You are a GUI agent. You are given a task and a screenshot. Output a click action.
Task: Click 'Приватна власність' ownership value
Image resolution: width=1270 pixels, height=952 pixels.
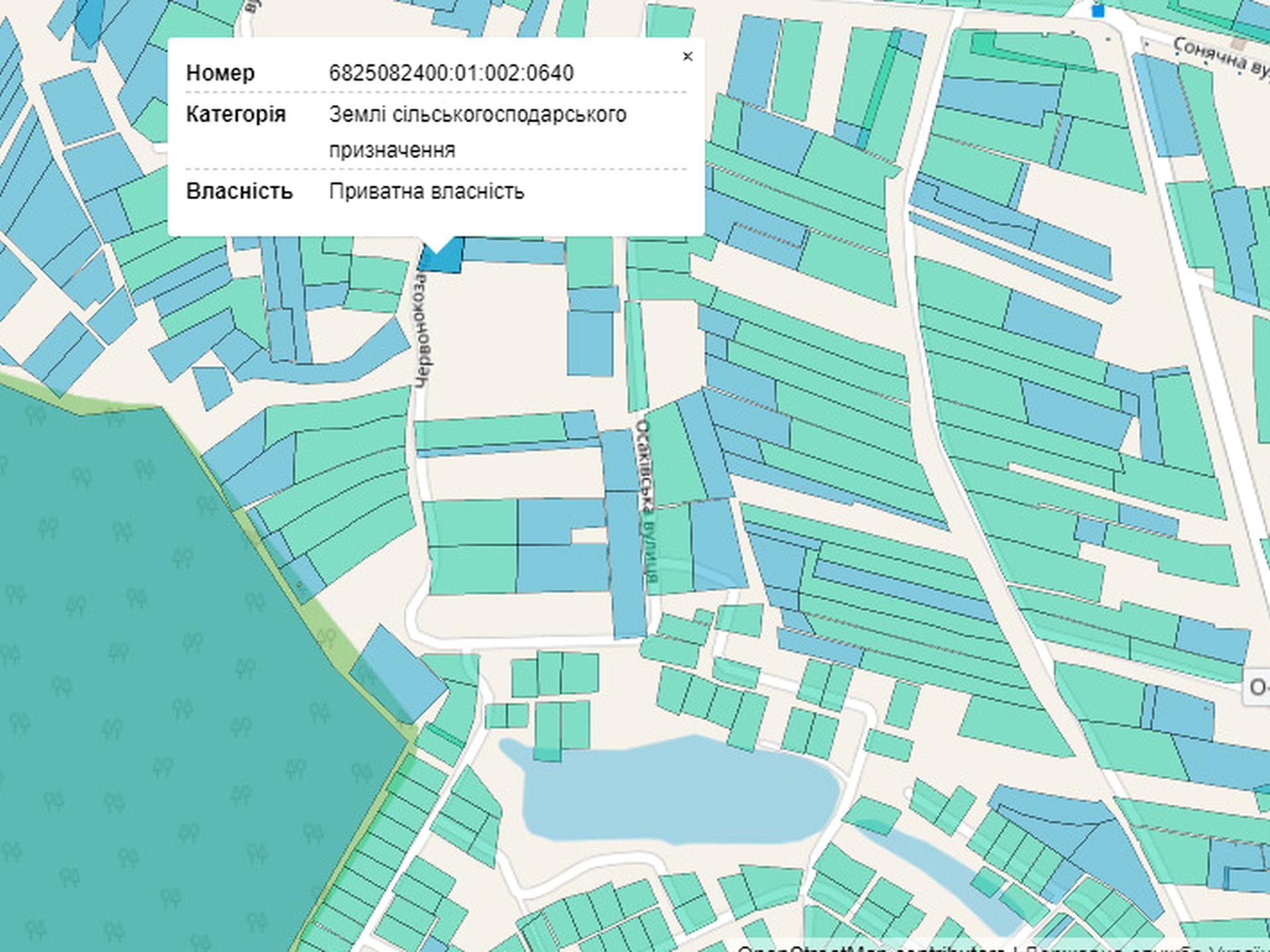point(427,191)
